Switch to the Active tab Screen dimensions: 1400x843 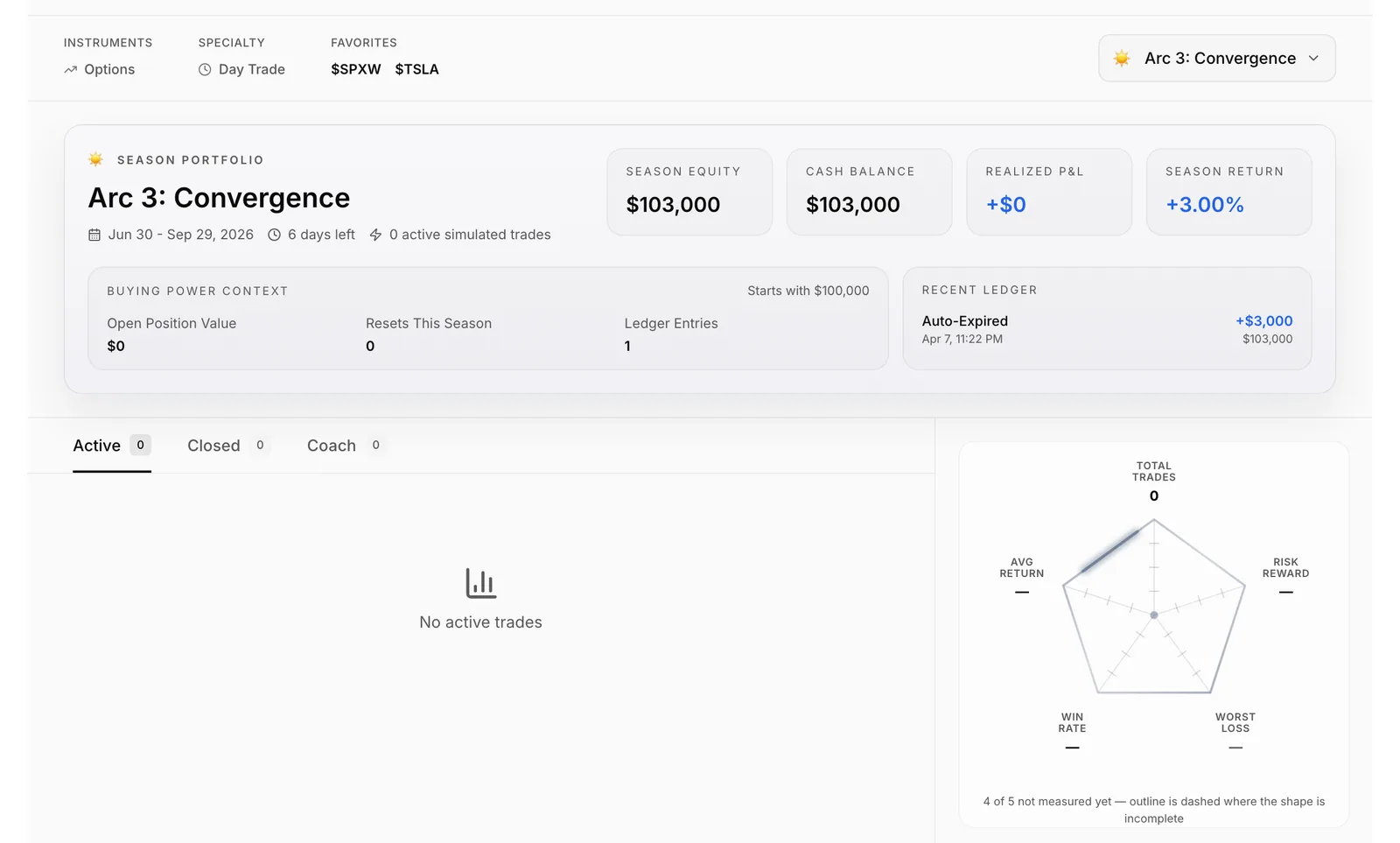click(x=112, y=446)
